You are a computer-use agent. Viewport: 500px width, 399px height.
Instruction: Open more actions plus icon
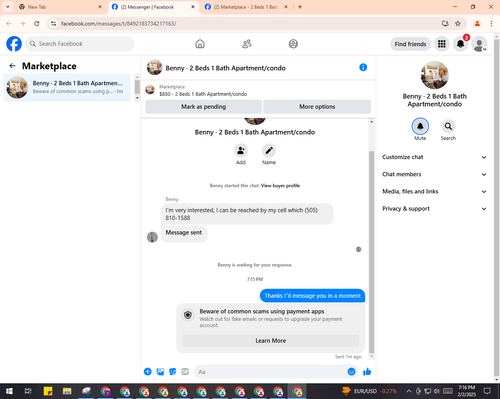(148, 371)
